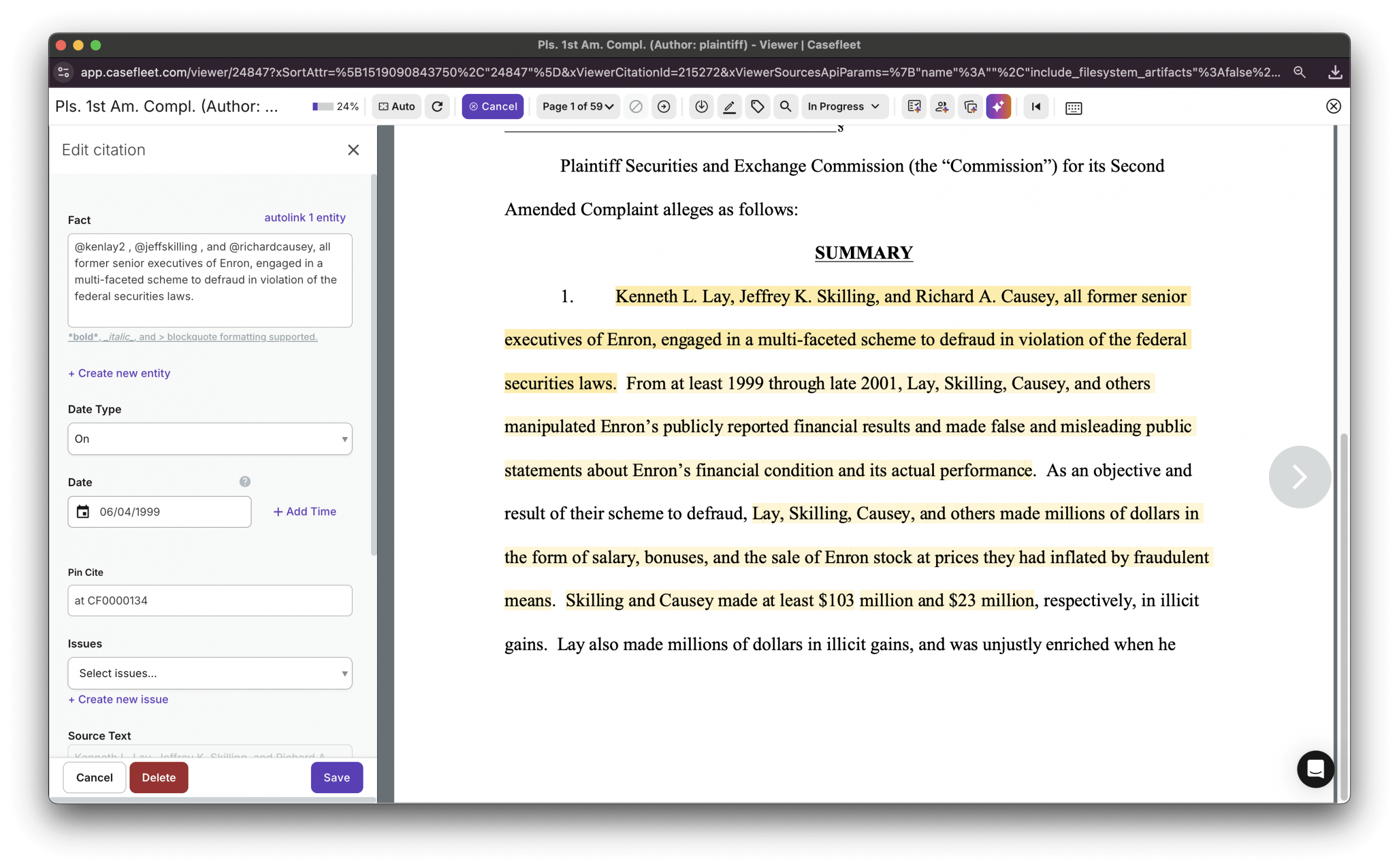The image size is (1399, 868).
Task: Open keyboard shortcuts icon
Action: (x=1073, y=108)
